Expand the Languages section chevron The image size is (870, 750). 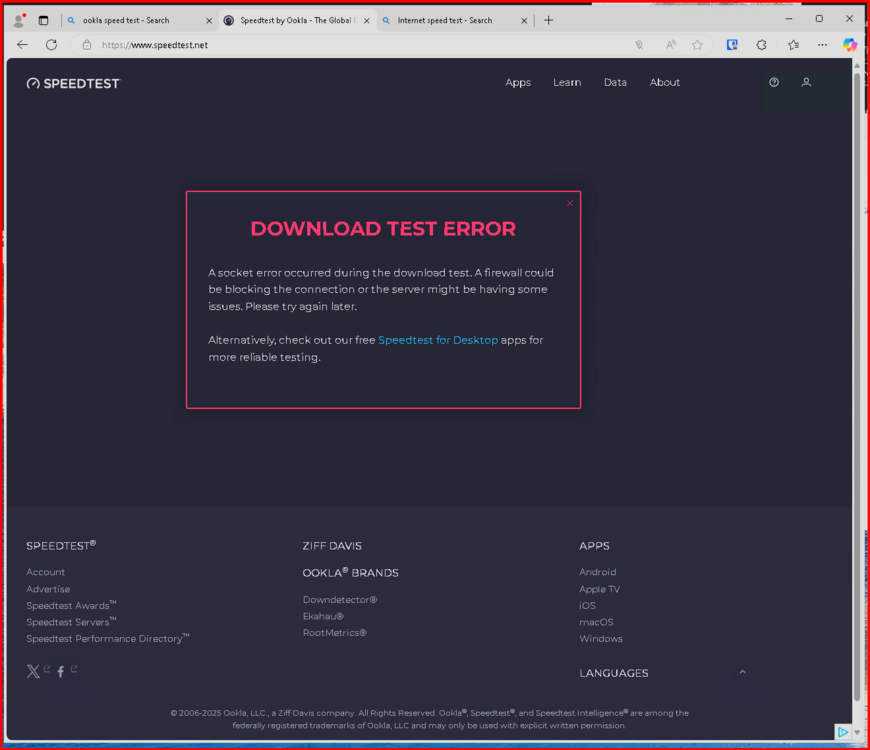coord(742,672)
